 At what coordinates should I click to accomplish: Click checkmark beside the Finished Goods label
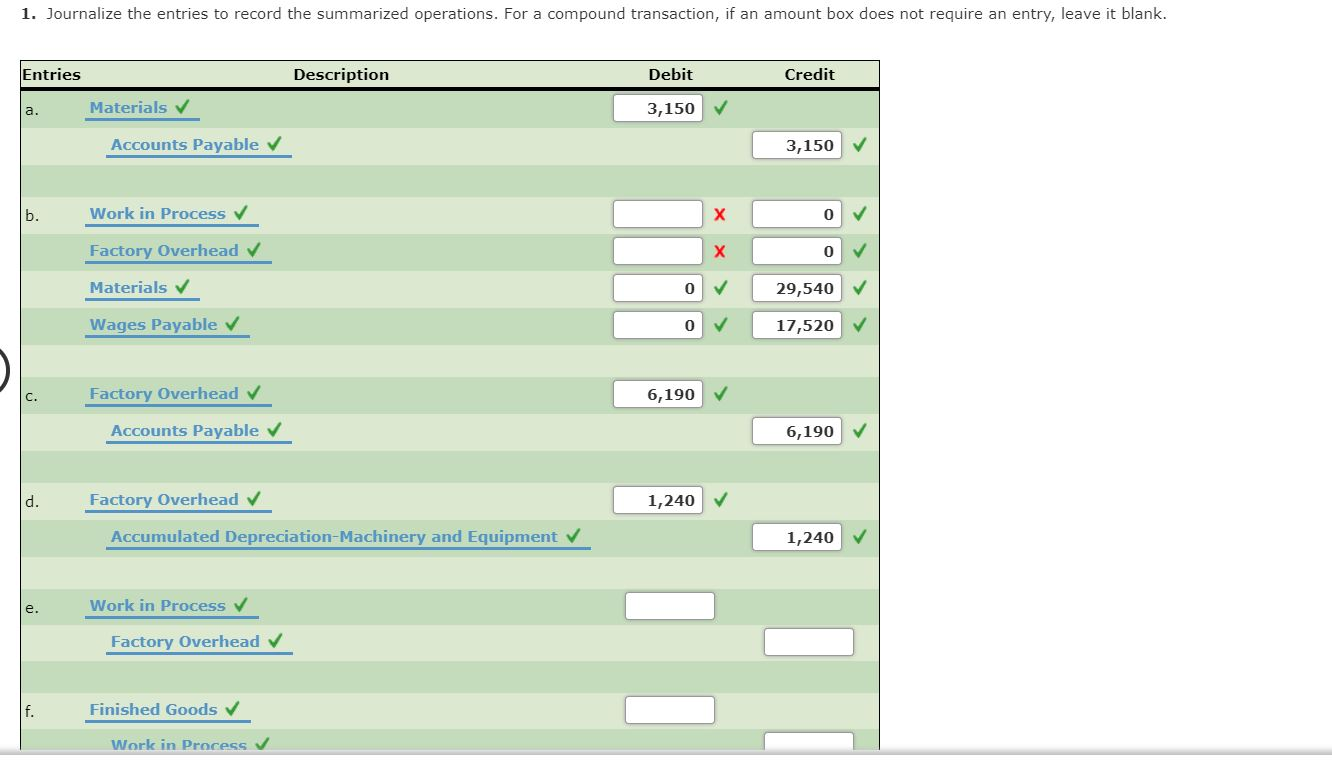[x=232, y=708]
